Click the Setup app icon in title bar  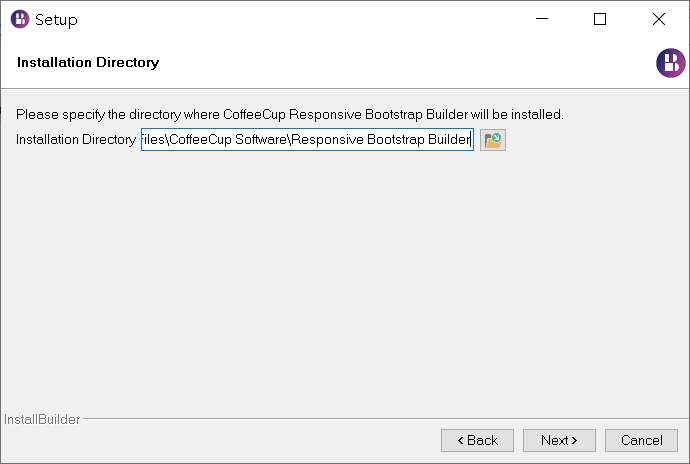pos(19,19)
